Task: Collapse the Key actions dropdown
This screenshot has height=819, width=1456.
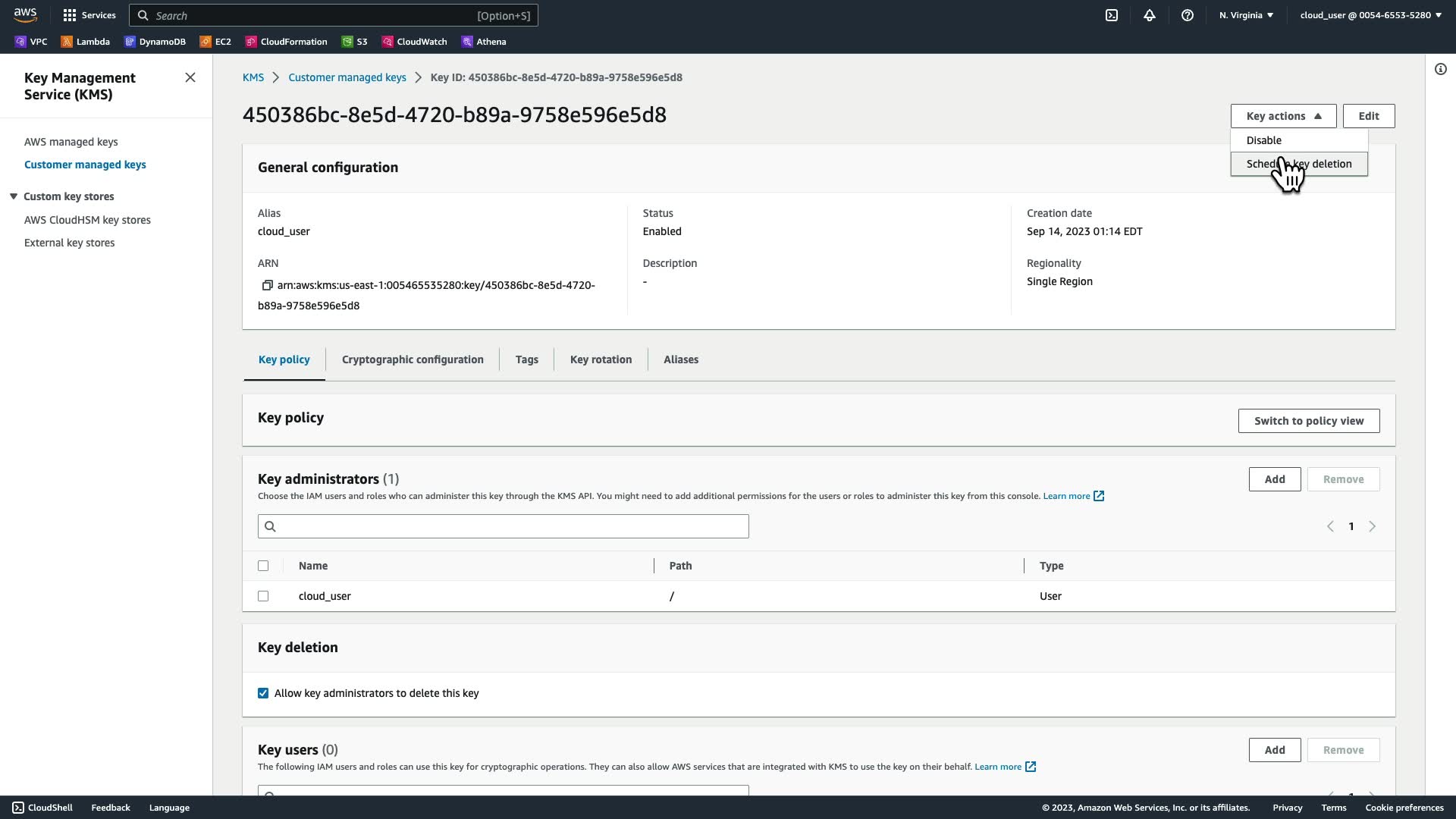Action: coord(1283,116)
